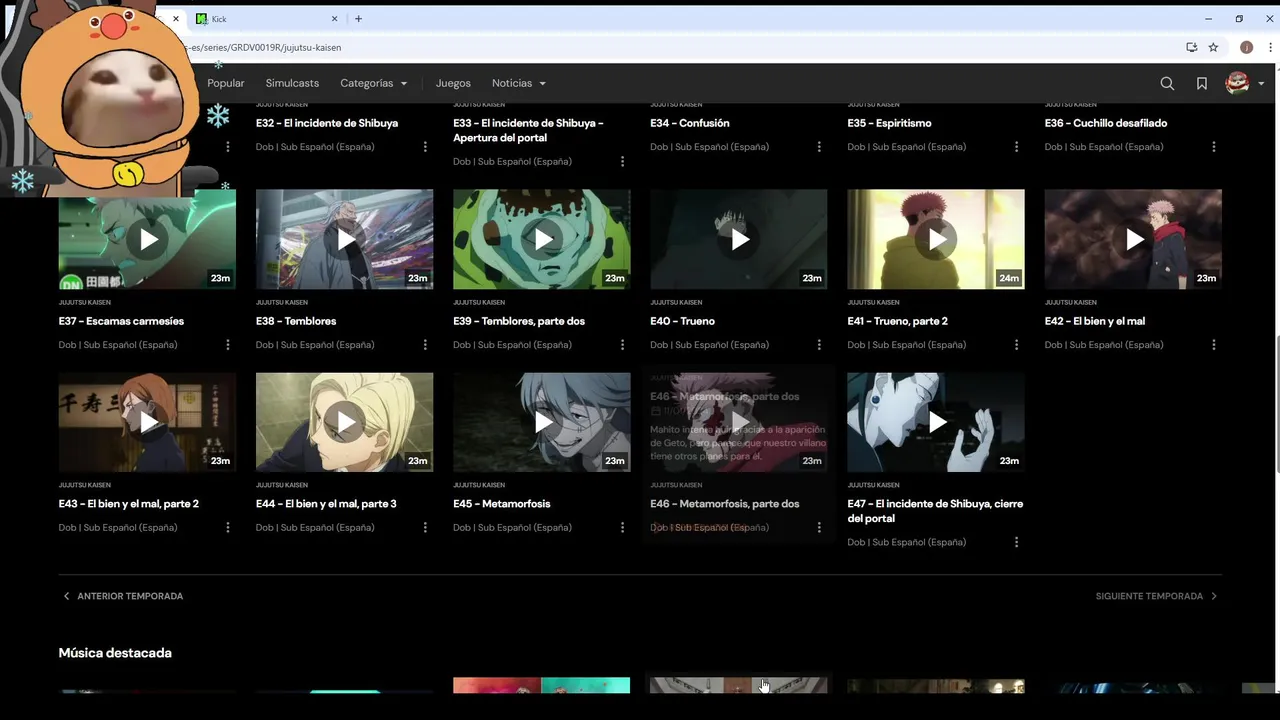
Task: Expand the Noticias dropdown
Action: [x=519, y=83]
